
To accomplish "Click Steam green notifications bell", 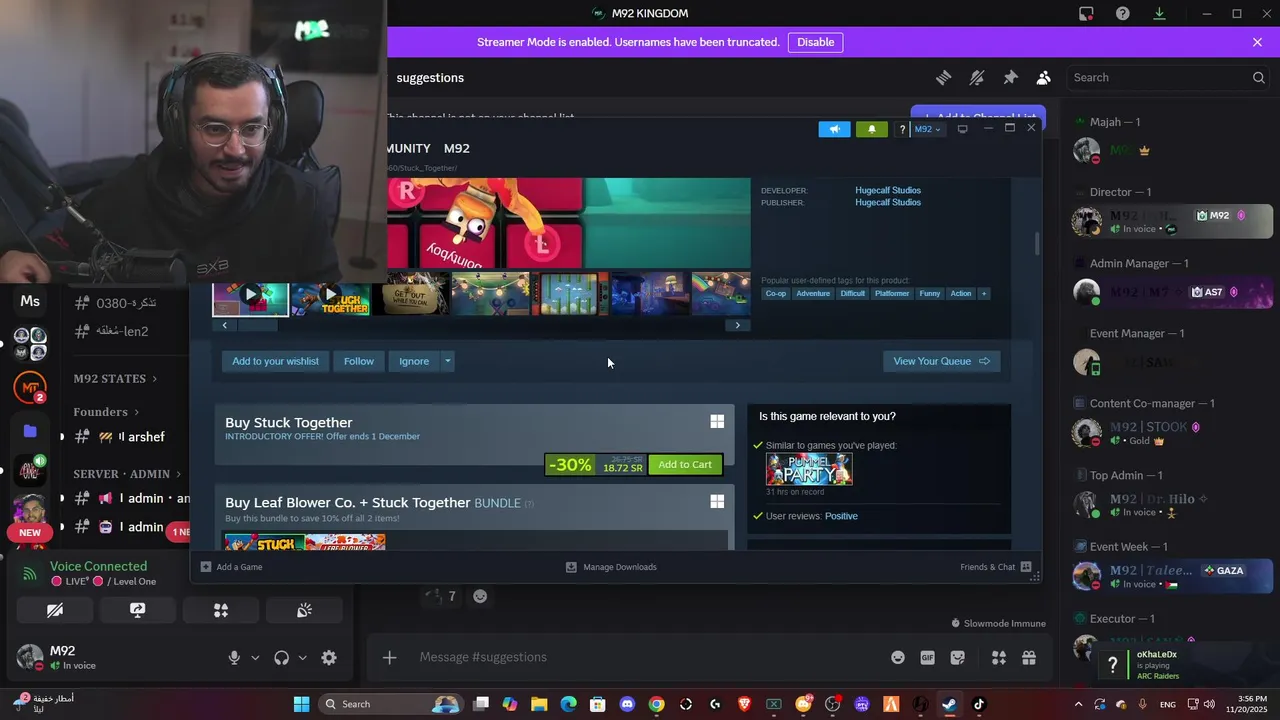I will coord(871,129).
